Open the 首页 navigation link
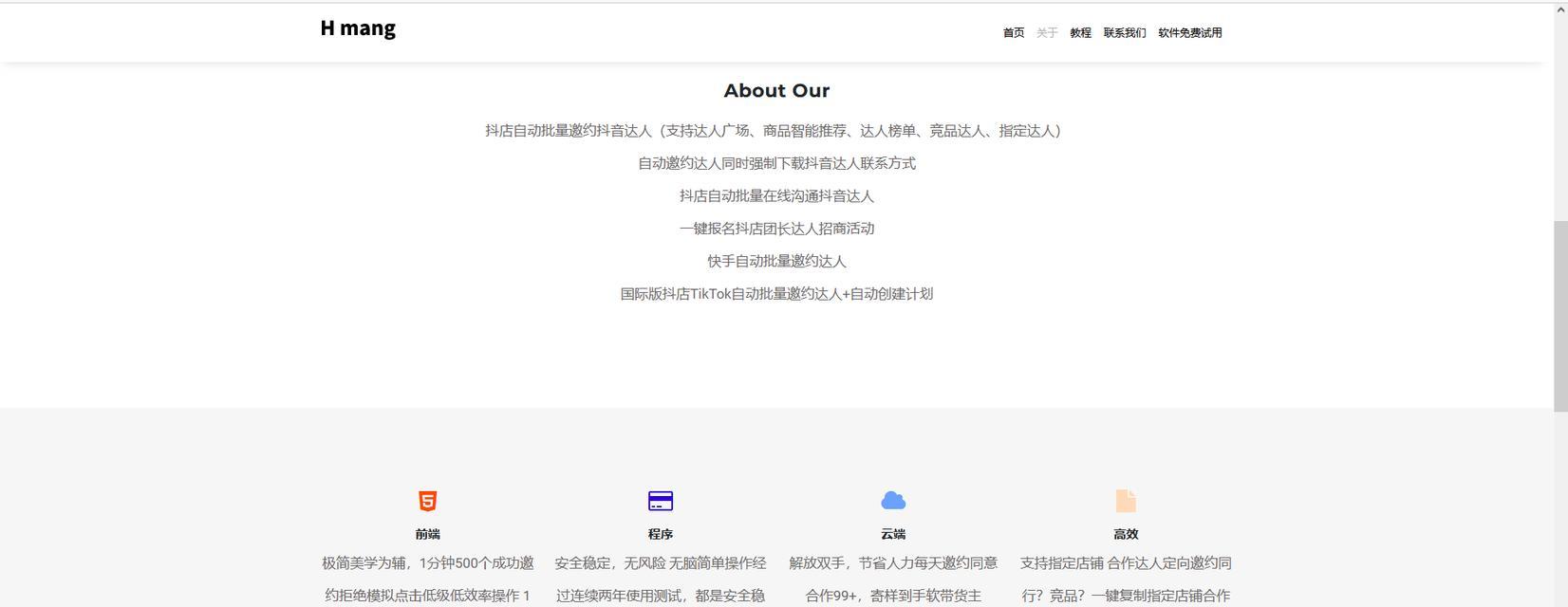The image size is (1568, 607). [1014, 33]
